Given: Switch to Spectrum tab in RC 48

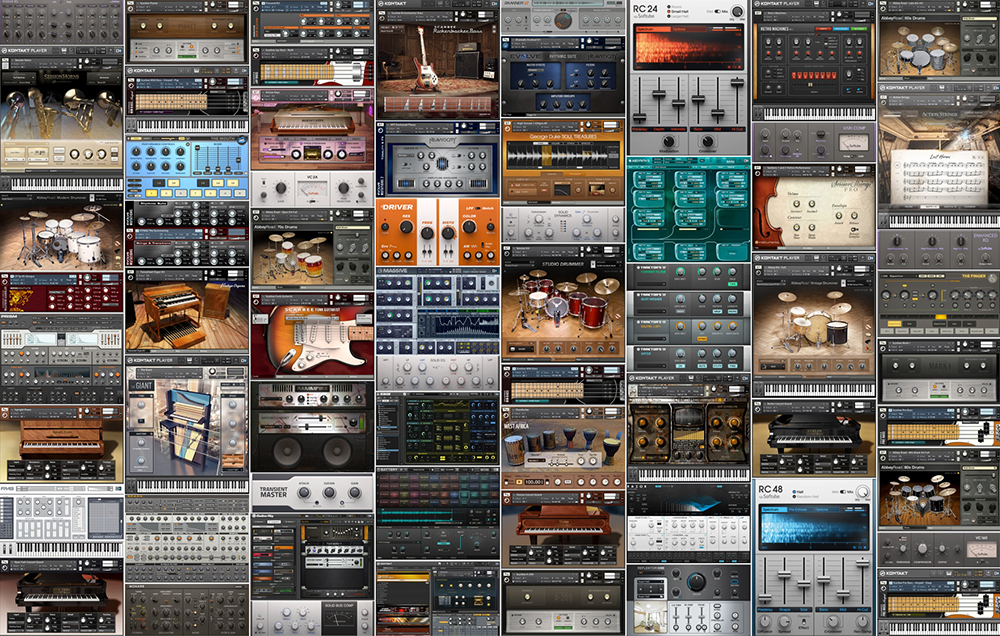Looking at the screenshot, I should tap(772, 509).
